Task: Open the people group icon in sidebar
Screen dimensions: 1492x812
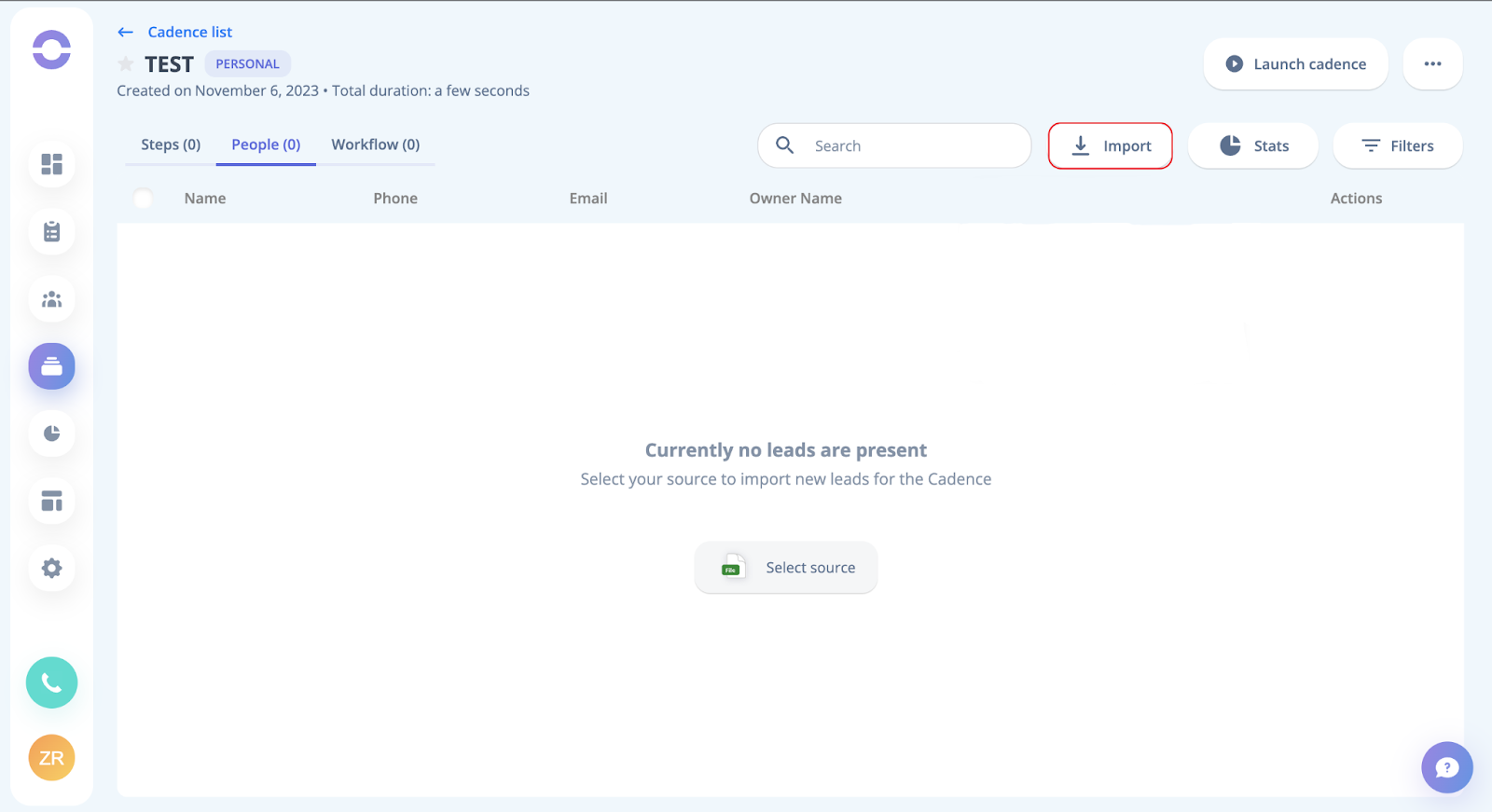Action: click(x=51, y=299)
